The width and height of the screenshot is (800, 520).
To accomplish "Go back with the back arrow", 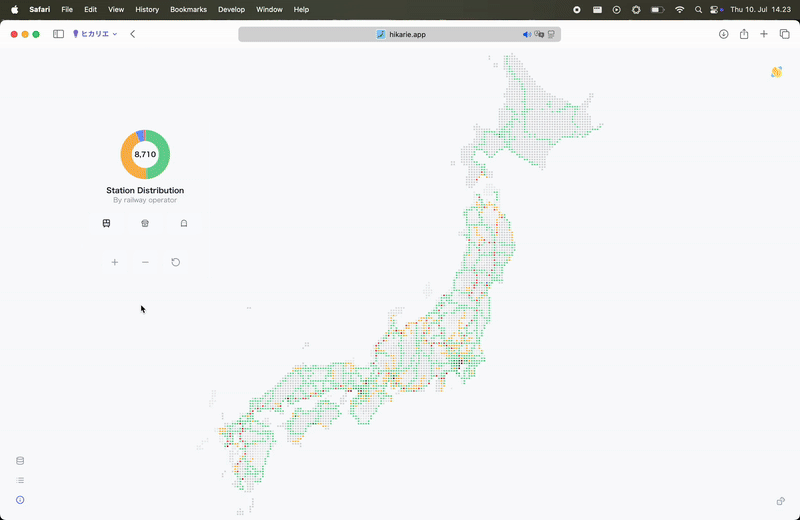I will pyautogui.click(x=133, y=34).
